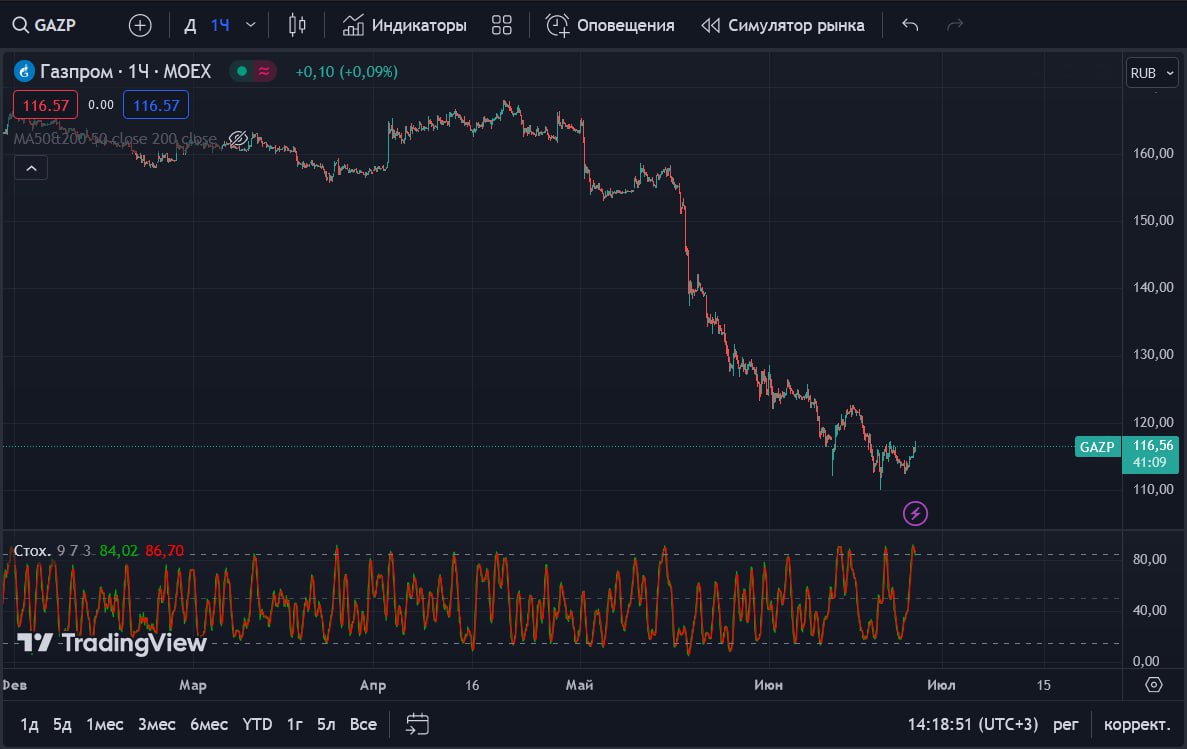Image resolution: width=1187 pixels, height=749 pixels.
Task: Click the 0.00 spread value
Action: (101, 105)
